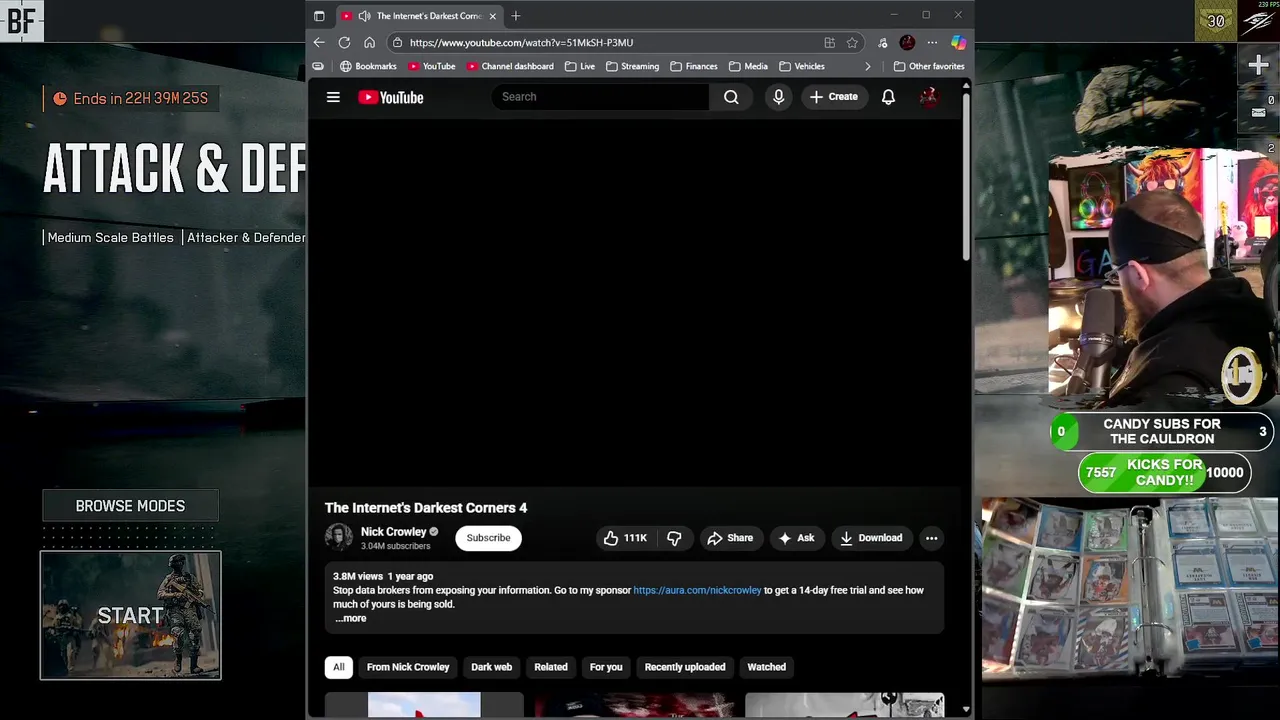Refresh the YouTube page

point(344,43)
